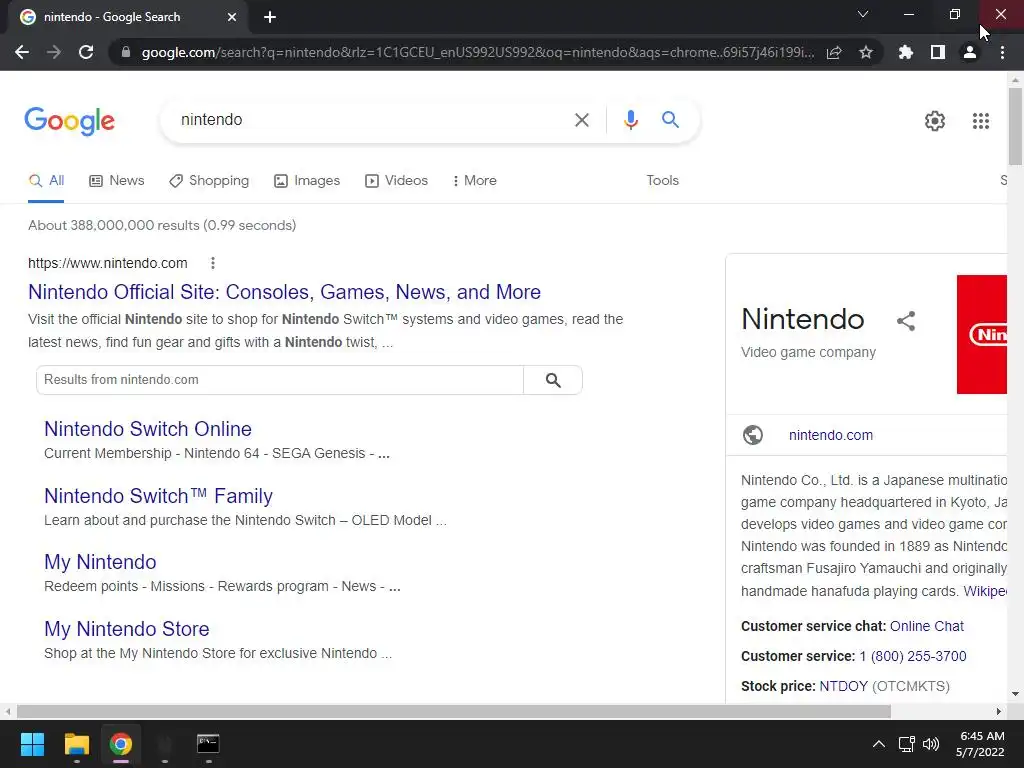Click the browser forward arrow
The image size is (1024, 768).
(x=54, y=52)
